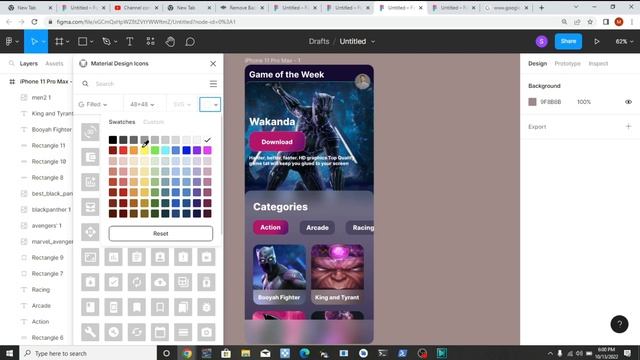Click the Download button in the design
The image size is (640, 360).
(x=277, y=142)
